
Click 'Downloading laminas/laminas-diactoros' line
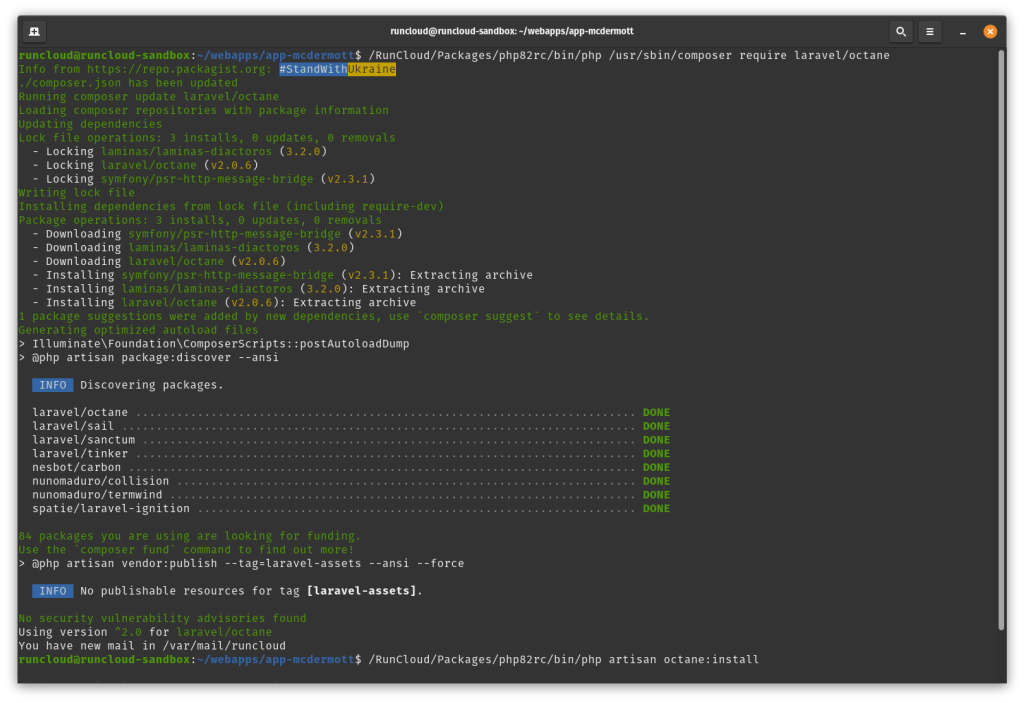(193, 247)
